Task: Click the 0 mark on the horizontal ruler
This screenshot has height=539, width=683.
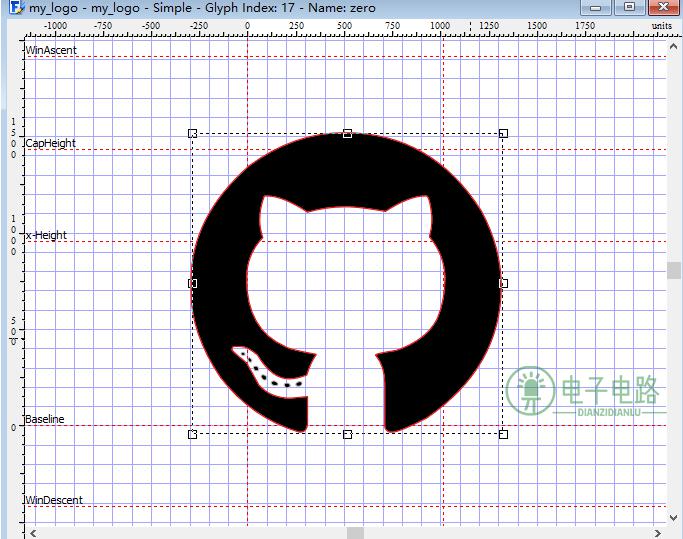Action: tap(247, 26)
